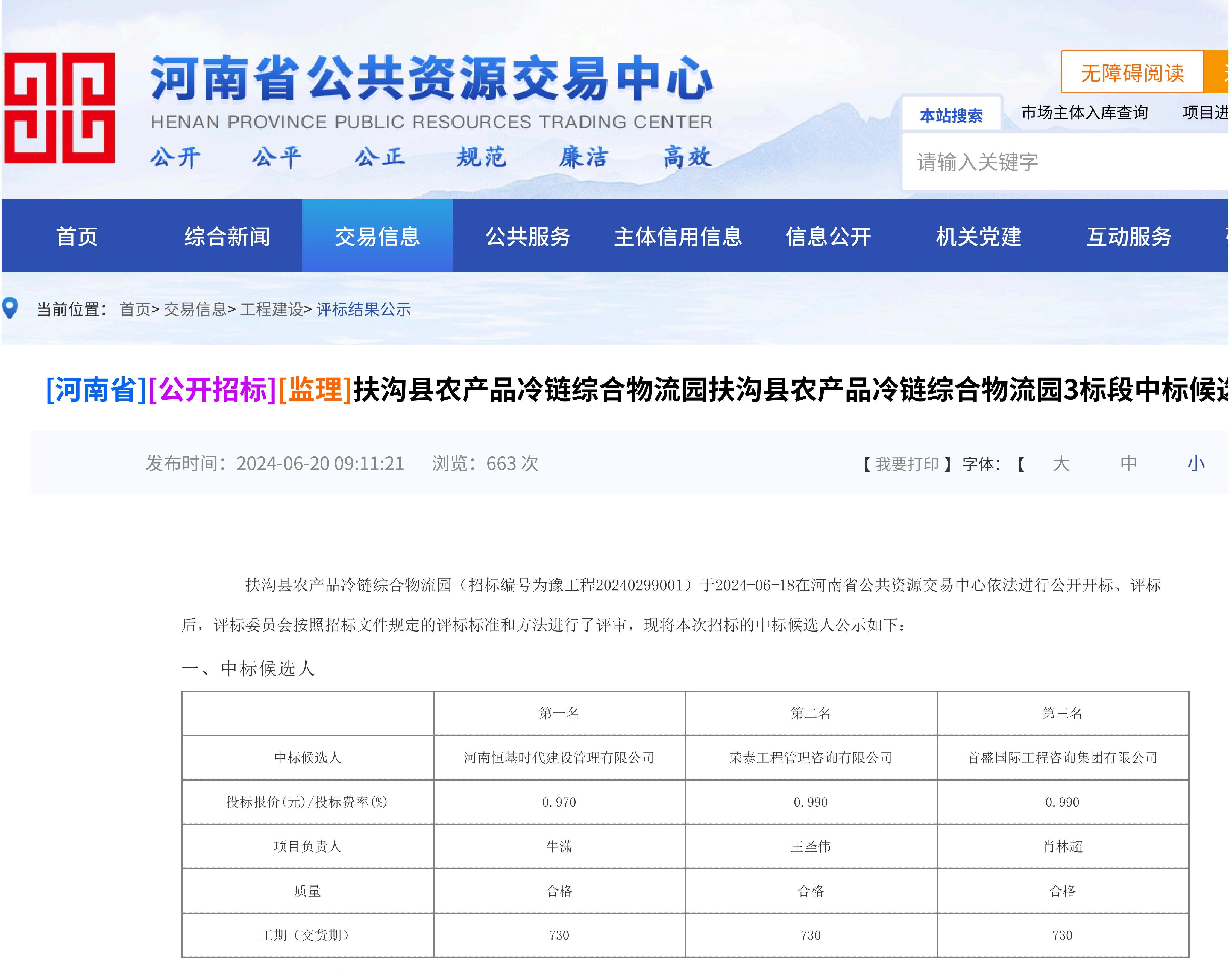Click 交易信息 breadcrumb link
This screenshot has height=970, width=1232.
coord(195,309)
